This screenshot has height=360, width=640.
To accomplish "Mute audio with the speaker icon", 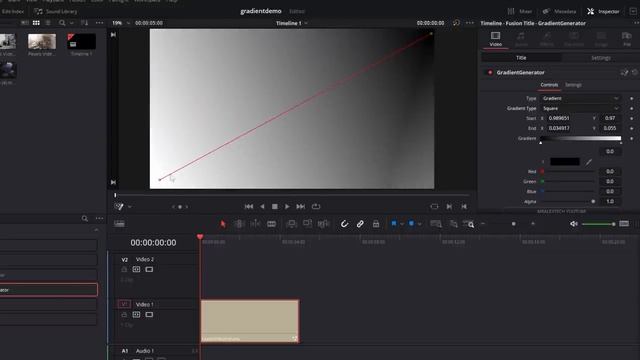I will [x=574, y=224].
